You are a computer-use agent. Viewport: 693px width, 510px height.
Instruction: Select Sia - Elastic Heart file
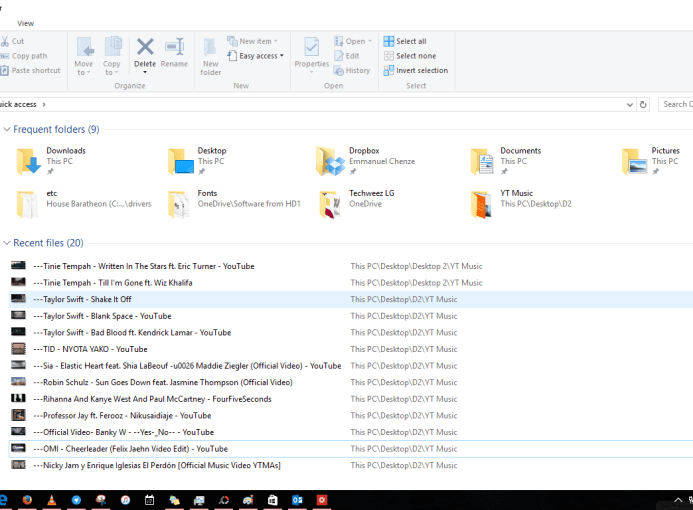coord(351,365)
